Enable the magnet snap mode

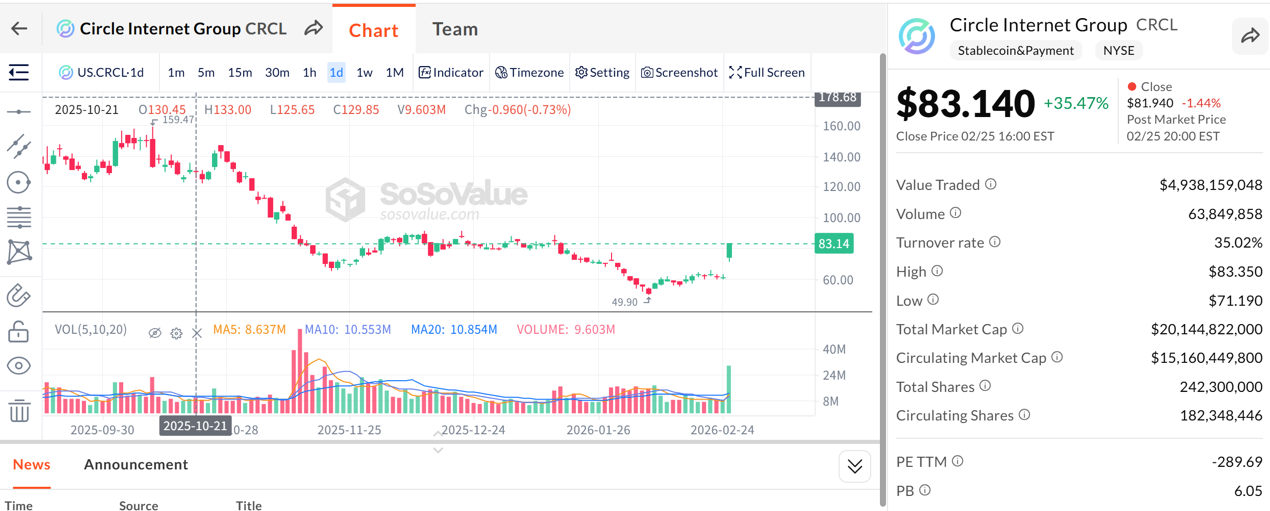click(18, 295)
